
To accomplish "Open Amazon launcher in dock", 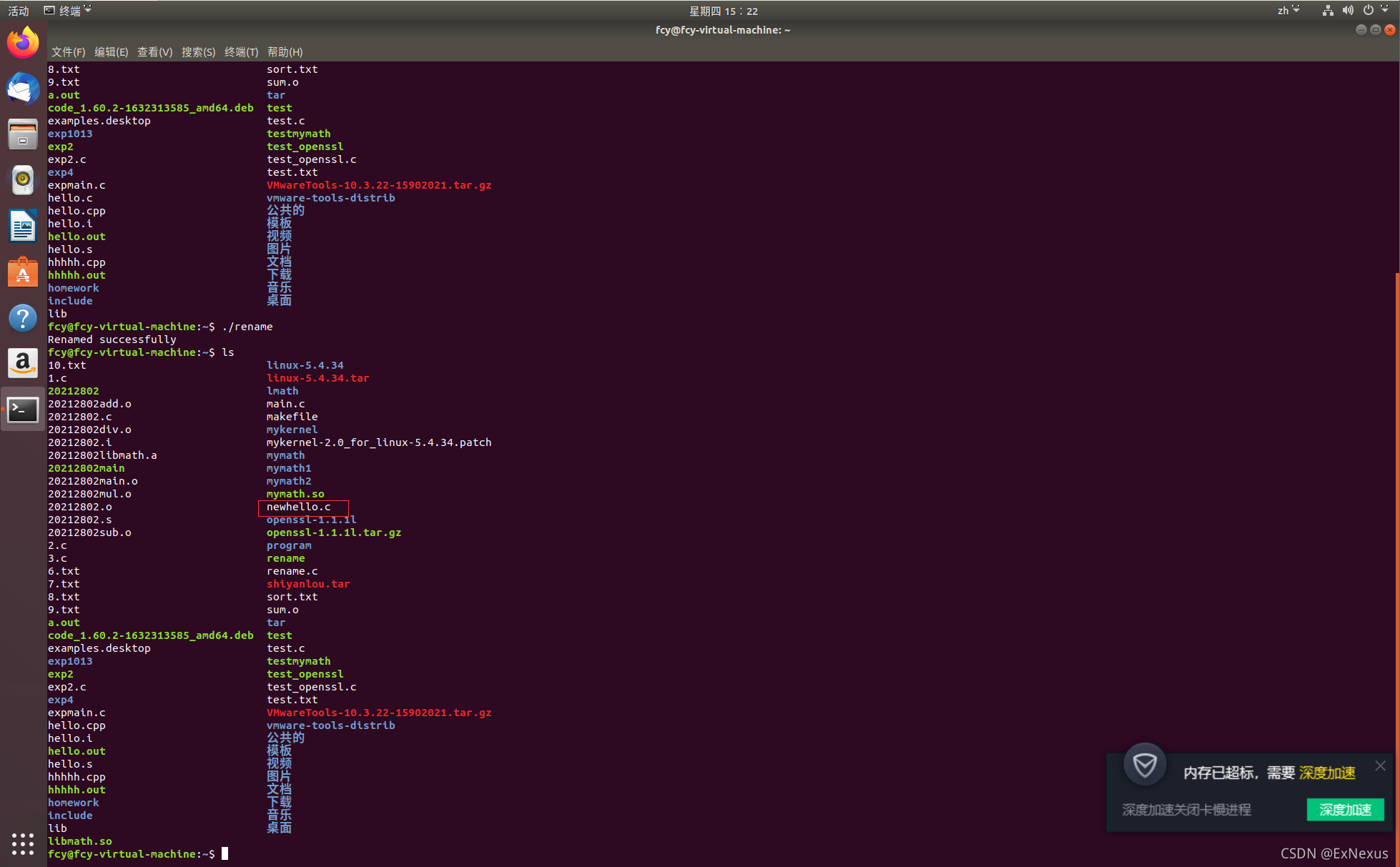I will tap(23, 363).
